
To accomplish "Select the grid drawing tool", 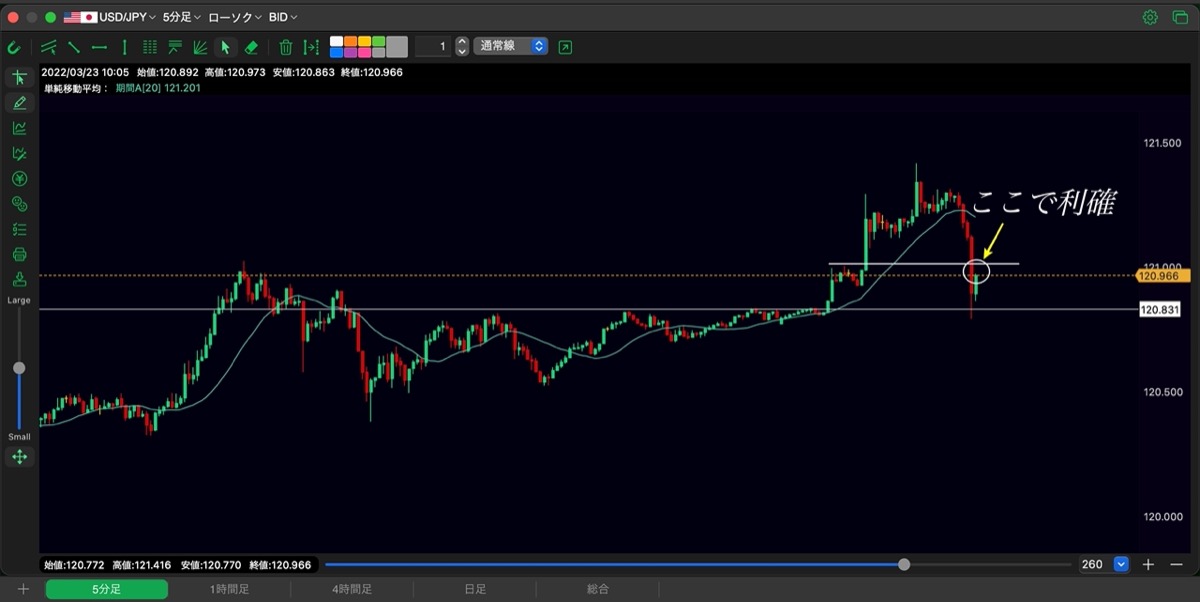I will pos(150,47).
